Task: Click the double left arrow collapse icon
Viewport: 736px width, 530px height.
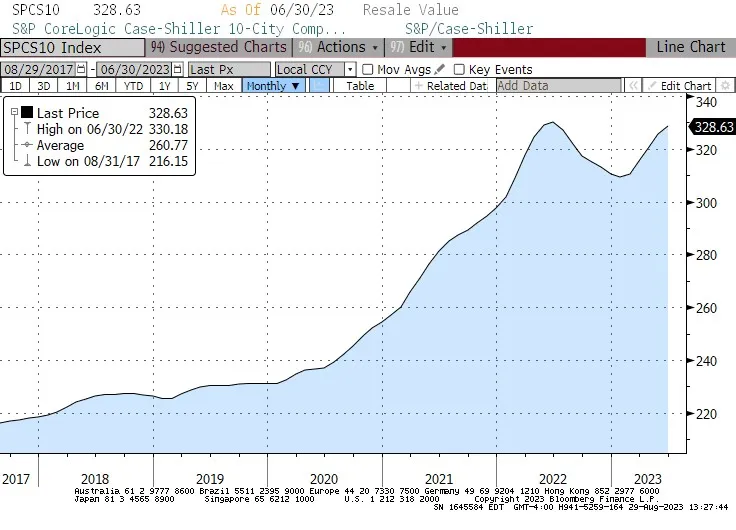Action: tap(633, 85)
